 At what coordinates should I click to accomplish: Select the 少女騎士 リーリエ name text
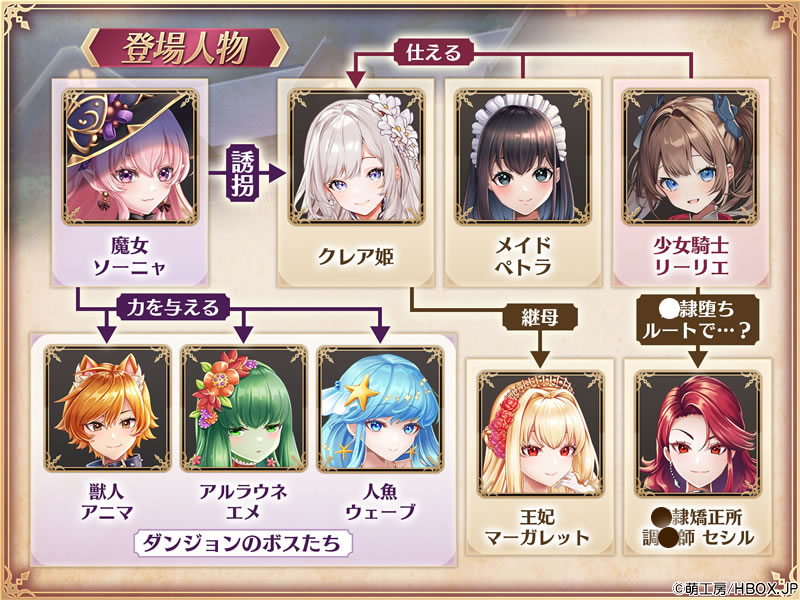691,257
